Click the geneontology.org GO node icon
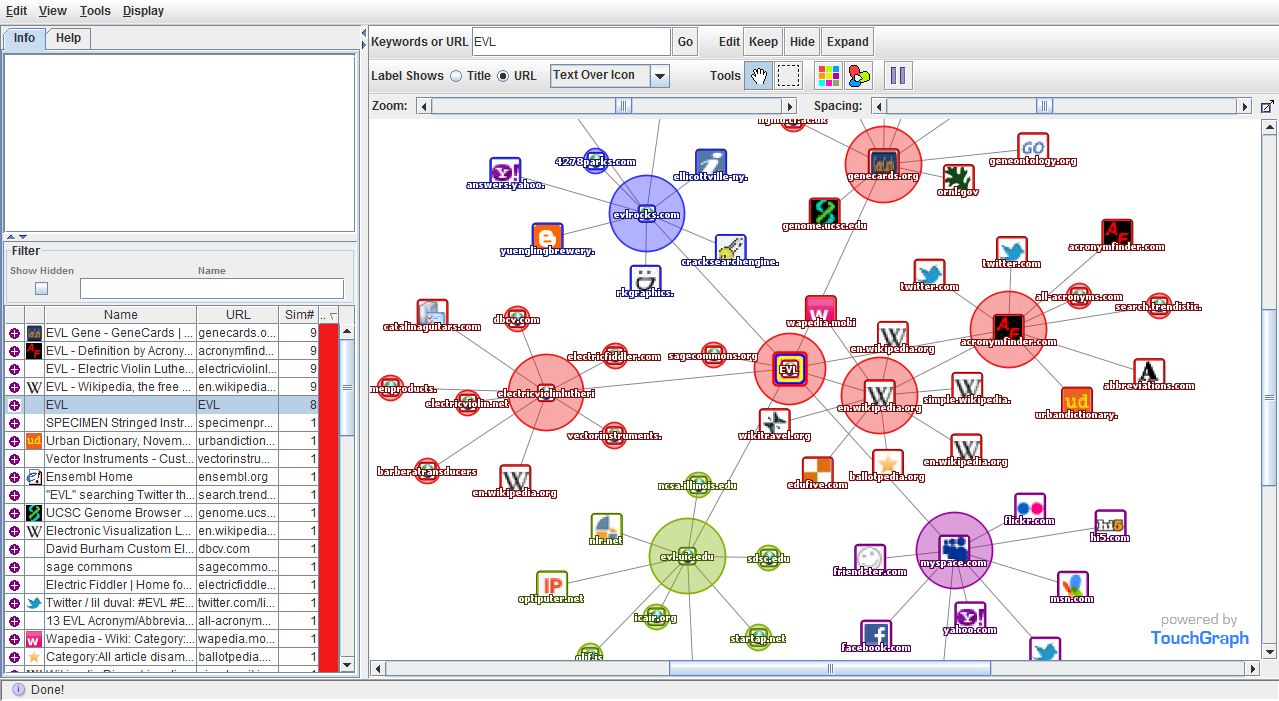 point(1033,147)
